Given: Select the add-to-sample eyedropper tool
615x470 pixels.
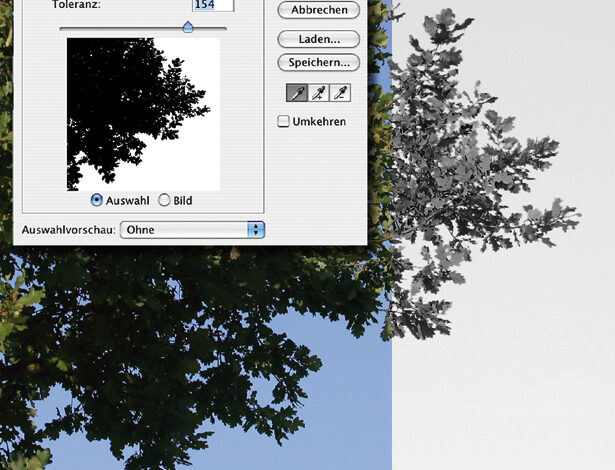Looking at the screenshot, I should (318, 93).
